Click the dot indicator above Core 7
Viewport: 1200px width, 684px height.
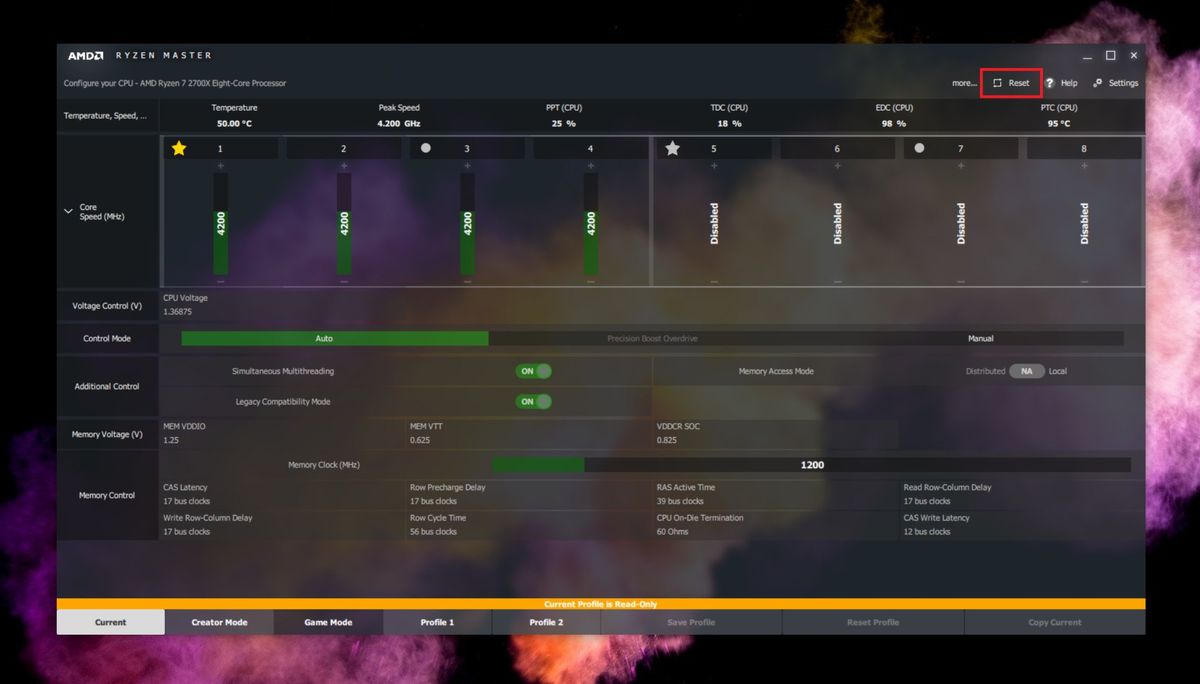919,147
